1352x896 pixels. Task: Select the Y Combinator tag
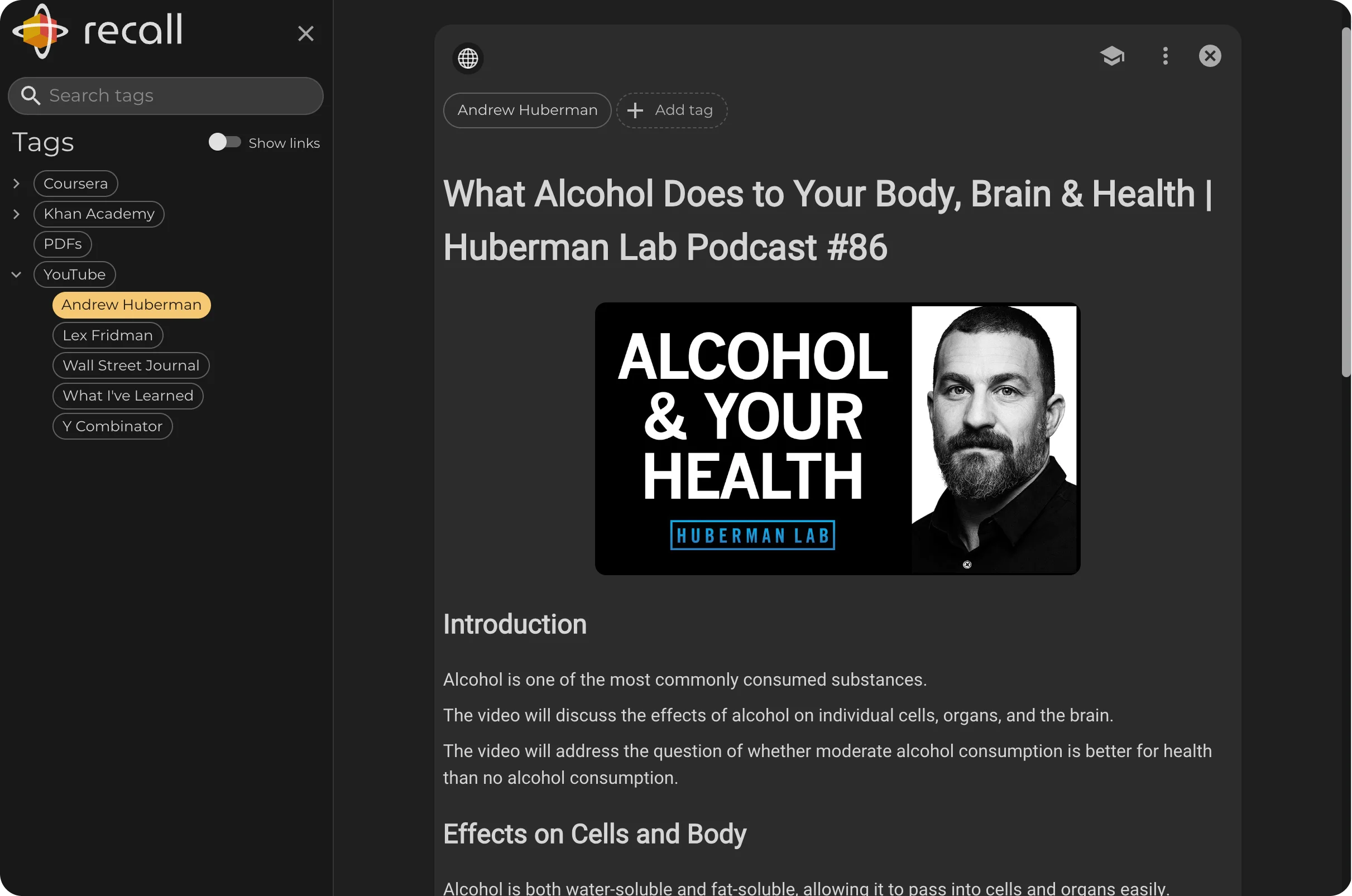click(x=113, y=426)
